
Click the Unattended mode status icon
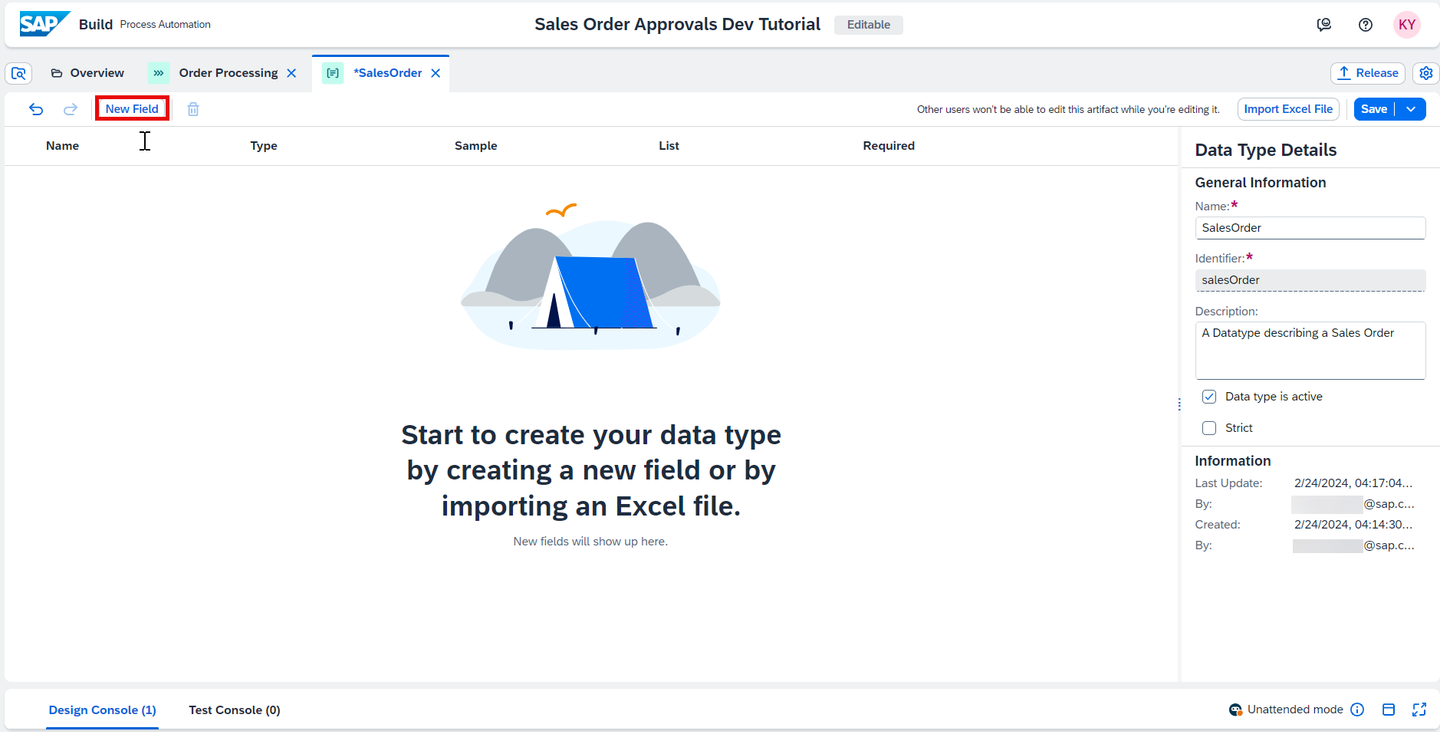(x=1236, y=710)
